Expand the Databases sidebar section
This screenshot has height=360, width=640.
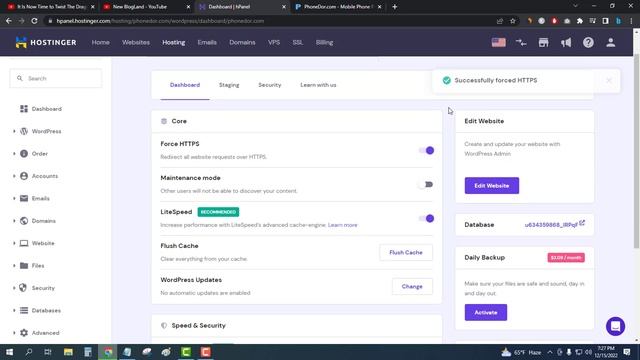[x=14, y=311]
